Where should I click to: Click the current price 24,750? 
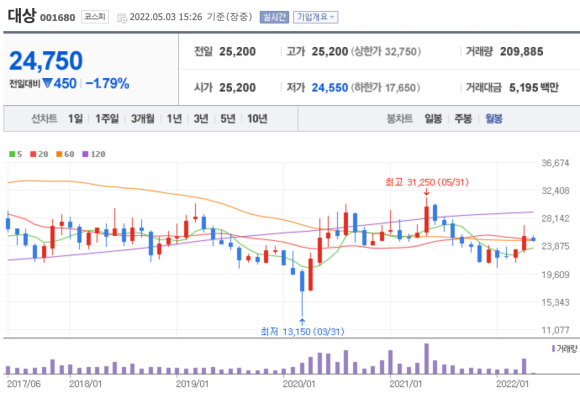point(46,61)
